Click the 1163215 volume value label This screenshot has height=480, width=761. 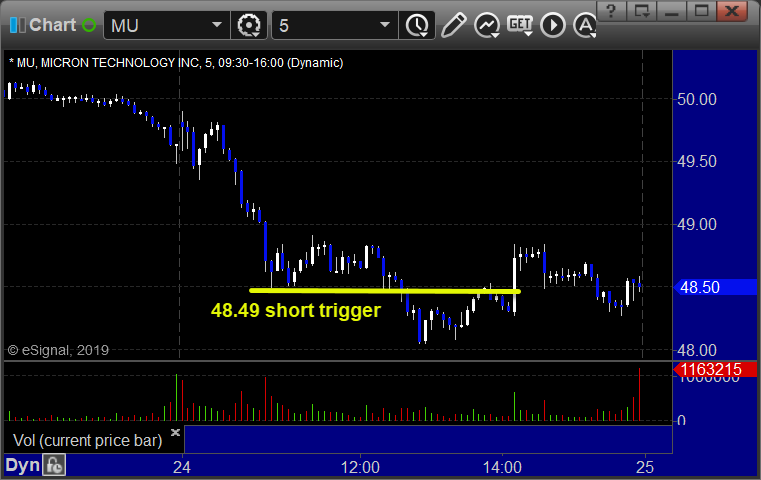pyautogui.click(x=715, y=369)
